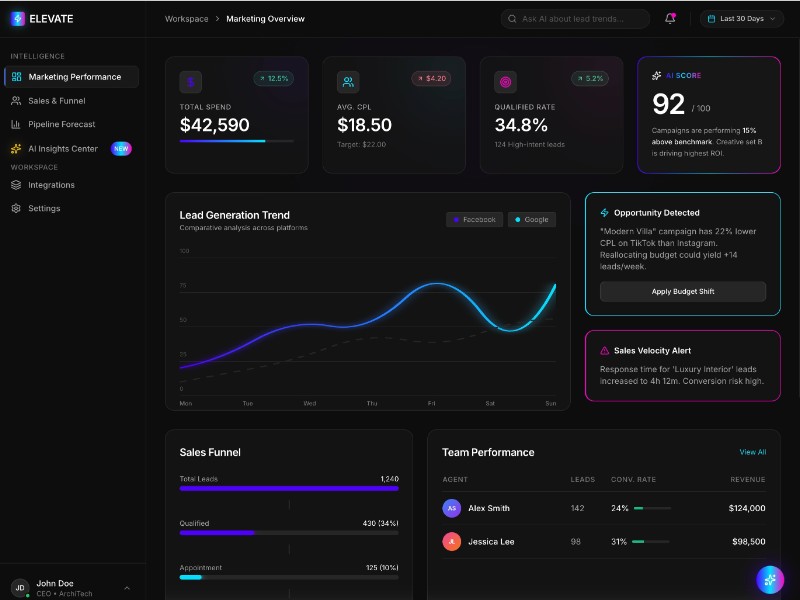This screenshot has height=600, width=800.
Task: Open the Last 30 Days date dropdown
Action: click(x=741, y=18)
